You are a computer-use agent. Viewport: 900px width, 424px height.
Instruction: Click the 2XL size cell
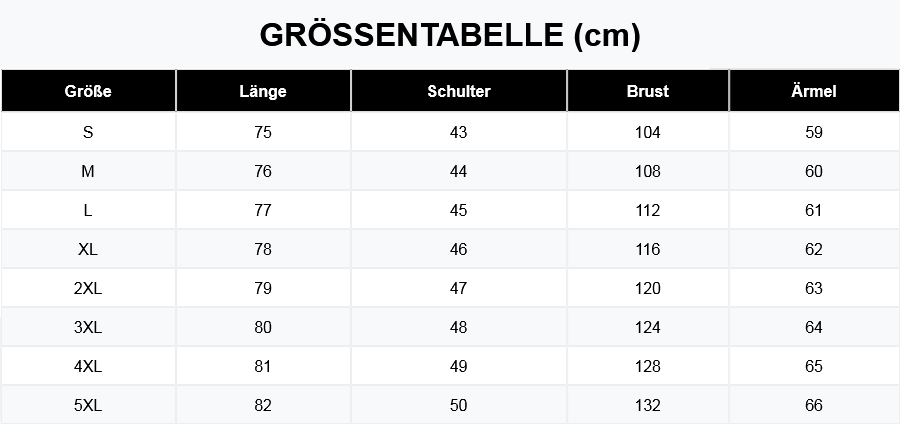click(x=88, y=288)
